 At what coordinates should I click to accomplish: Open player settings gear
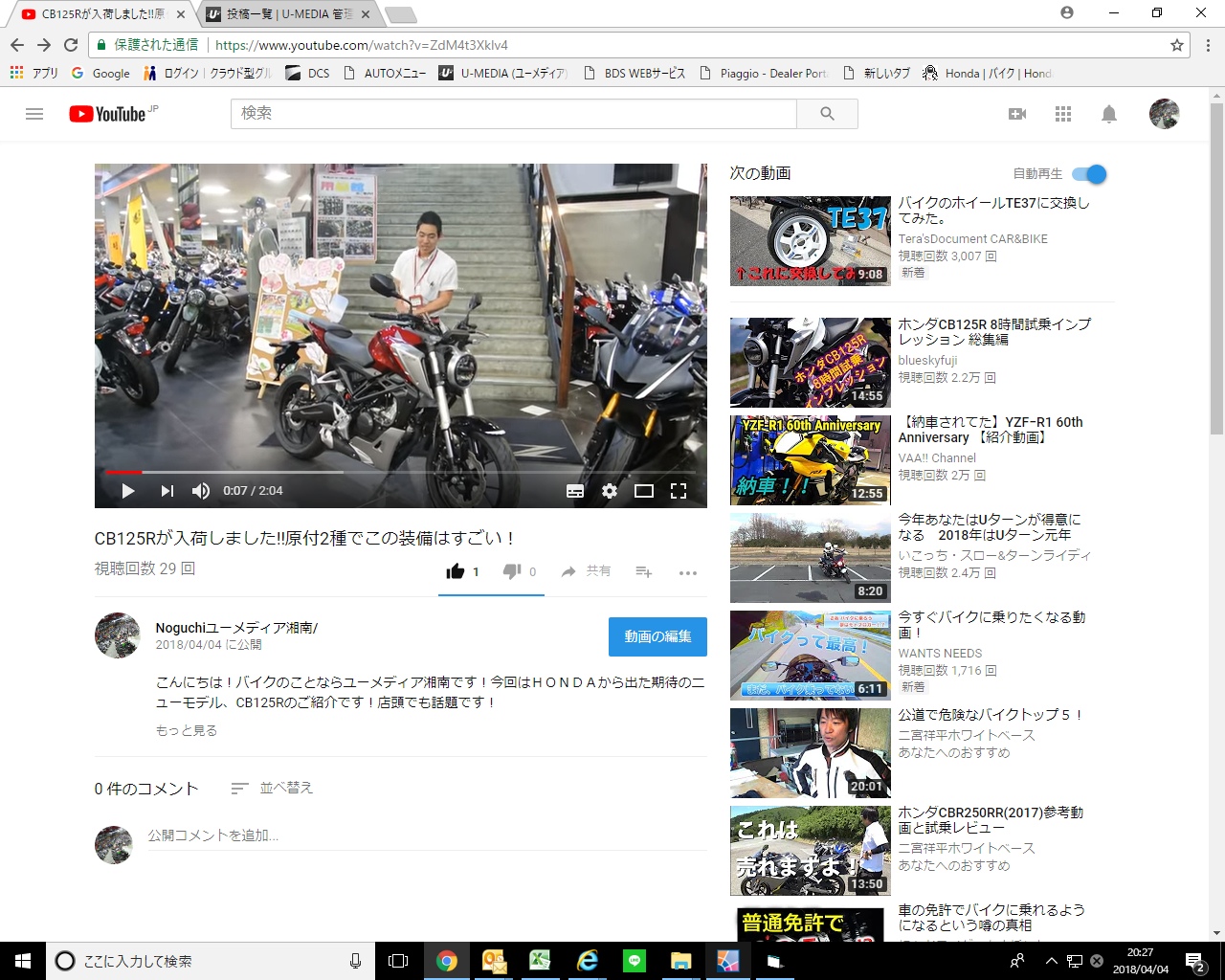pos(610,491)
